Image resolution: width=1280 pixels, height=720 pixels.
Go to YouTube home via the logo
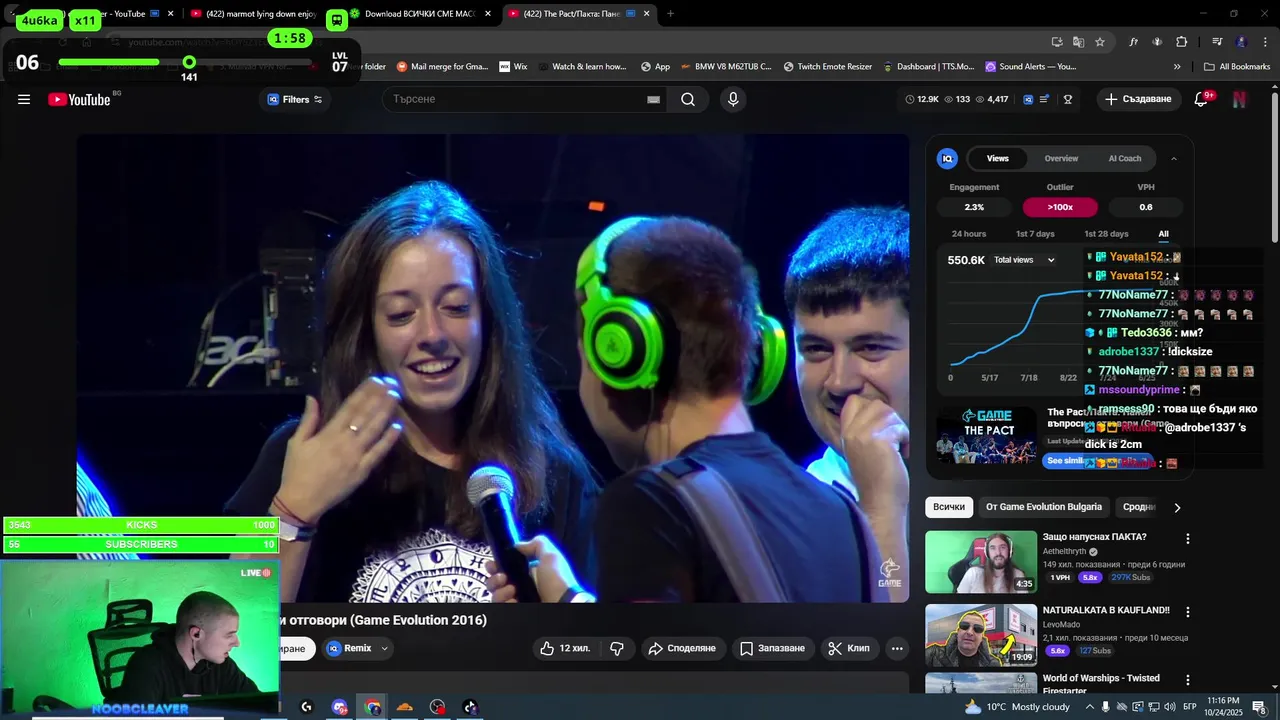[79, 99]
